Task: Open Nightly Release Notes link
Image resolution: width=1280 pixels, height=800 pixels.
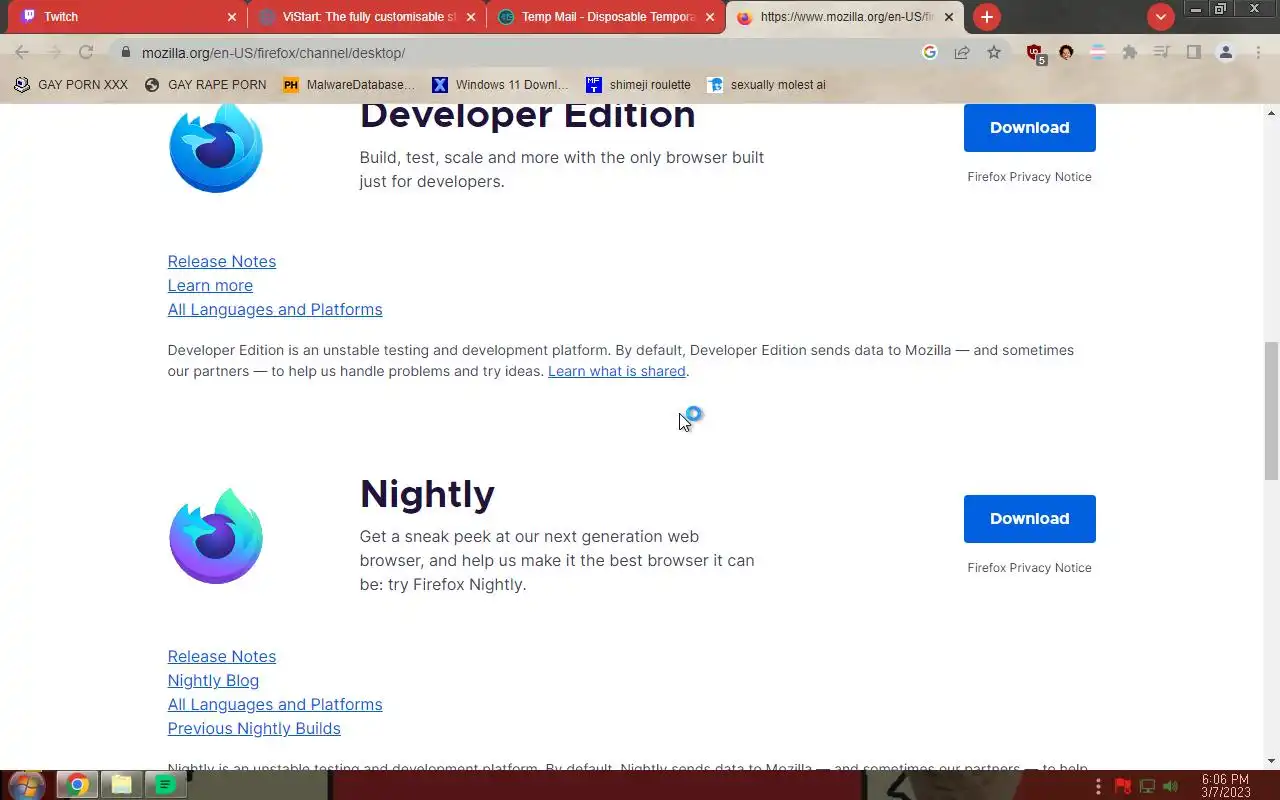Action: click(222, 656)
